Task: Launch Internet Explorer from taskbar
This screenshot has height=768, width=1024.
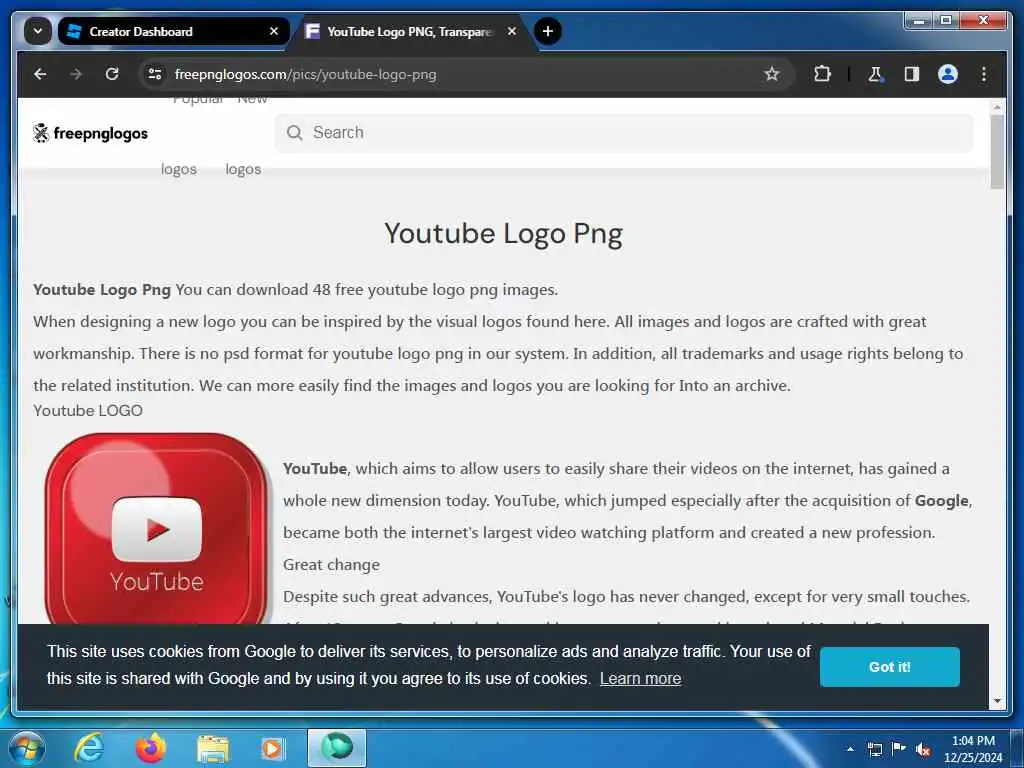Action: point(89,748)
